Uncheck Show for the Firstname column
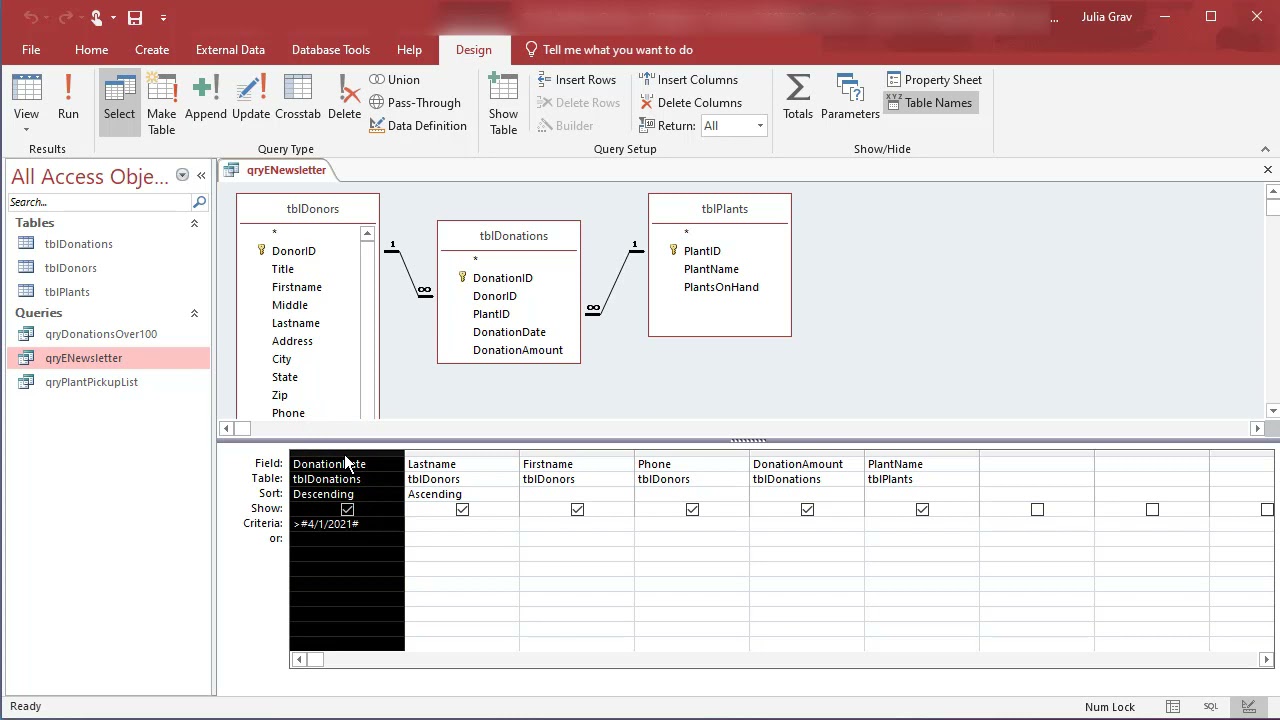This screenshot has width=1280, height=720. click(x=577, y=510)
